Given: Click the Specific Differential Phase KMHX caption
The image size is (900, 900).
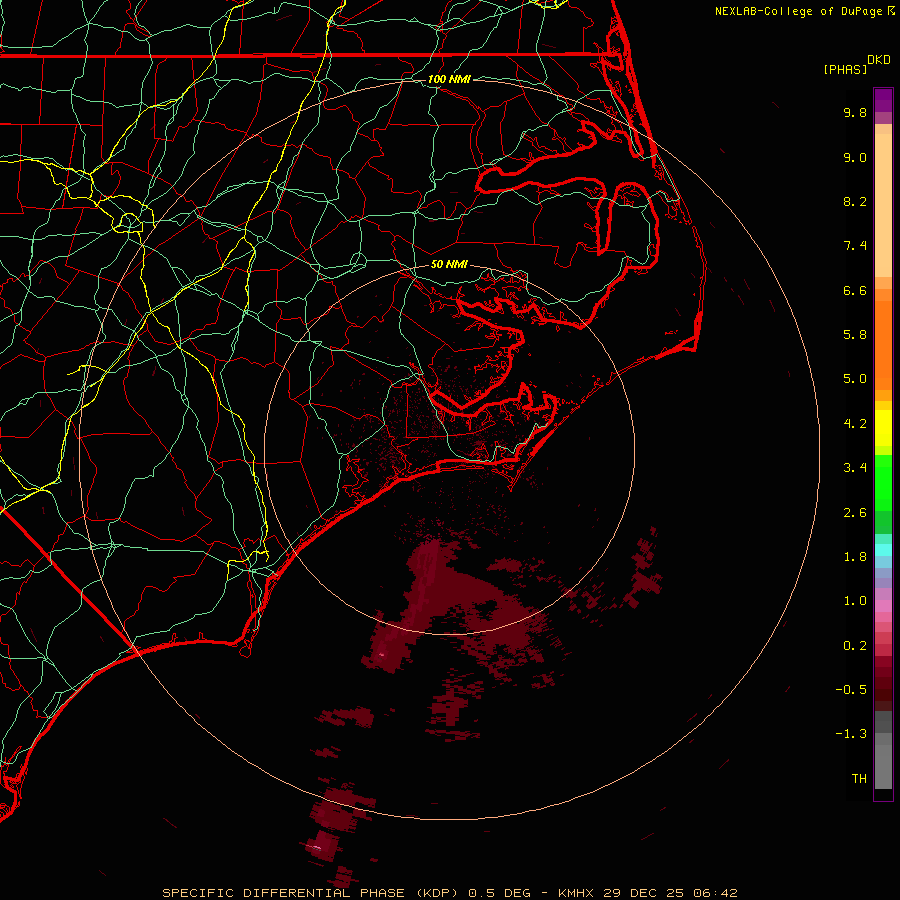Looking at the screenshot, I should click(x=449, y=893).
